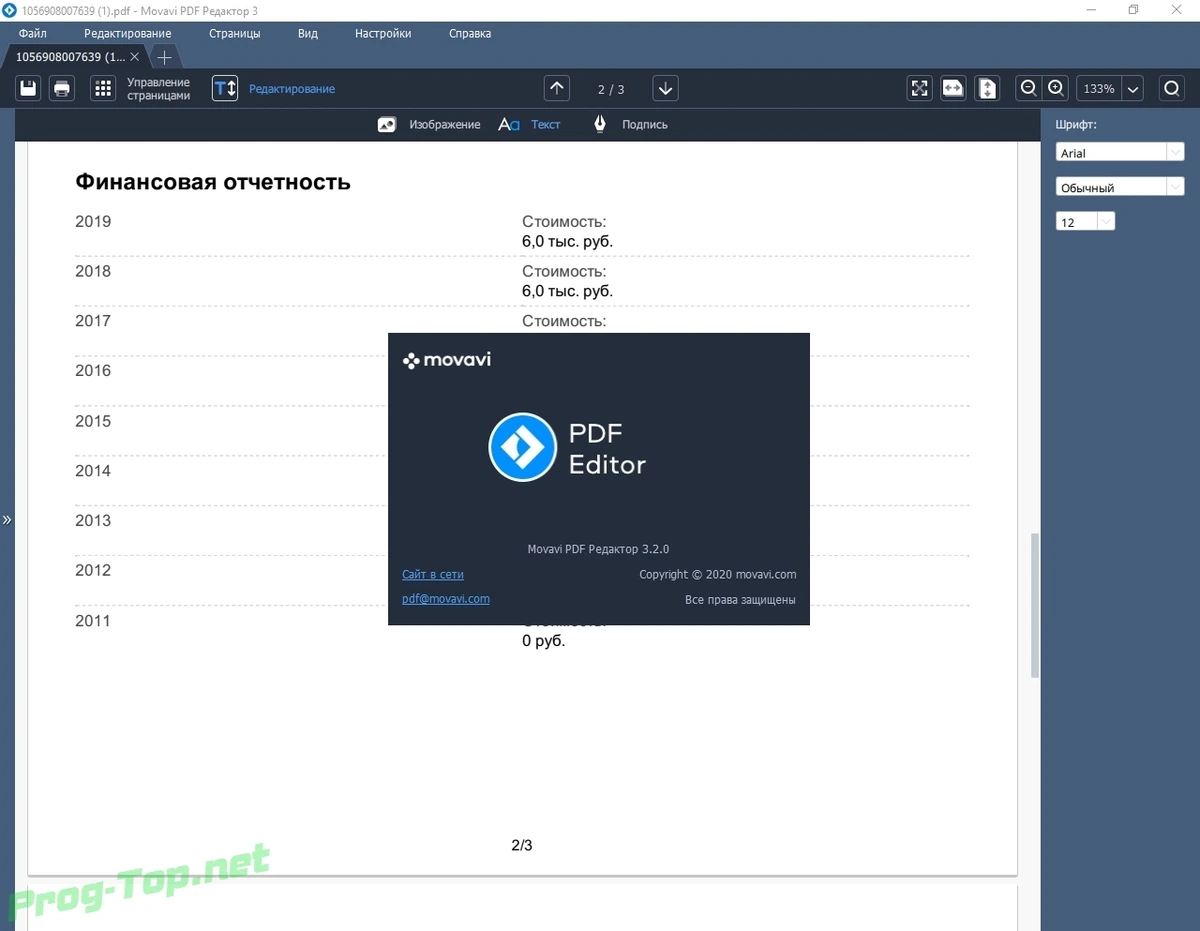Screen dimensions: 1200x931
Task: Click the 133% zoom value field
Action: click(1099, 89)
